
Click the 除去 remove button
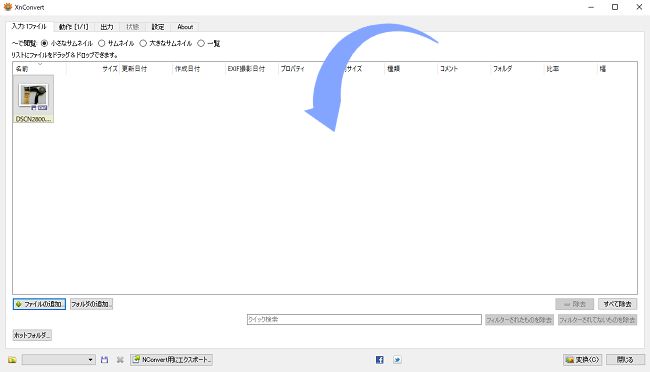575,304
